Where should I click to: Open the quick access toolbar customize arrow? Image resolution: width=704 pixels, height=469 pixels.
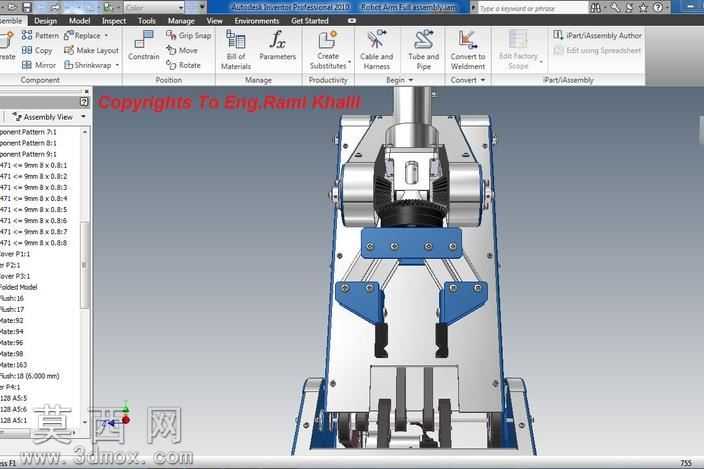tap(202, 8)
